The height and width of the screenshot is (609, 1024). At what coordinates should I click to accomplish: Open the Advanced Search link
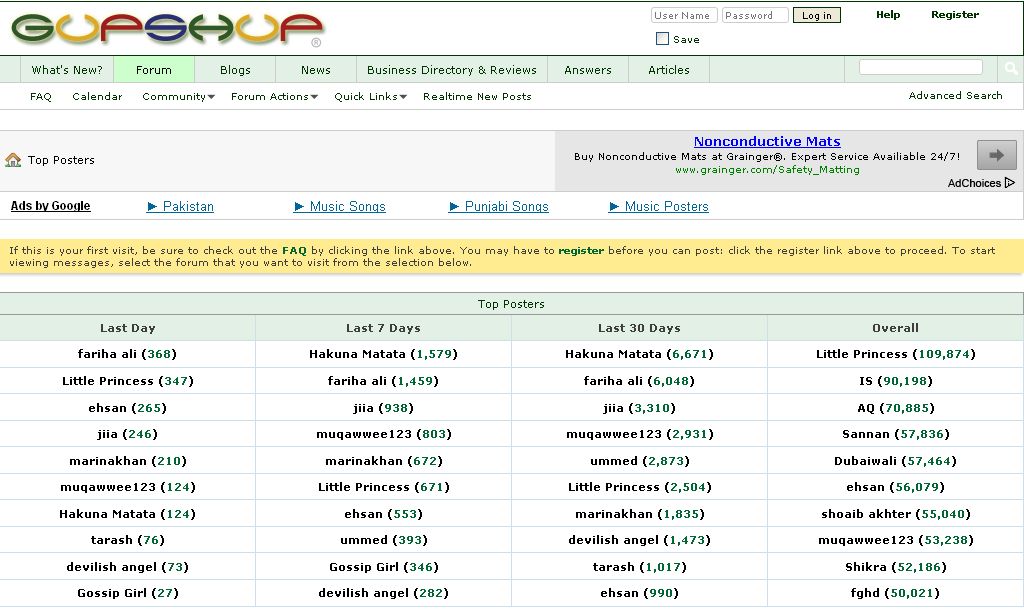click(x=955, y=96)
